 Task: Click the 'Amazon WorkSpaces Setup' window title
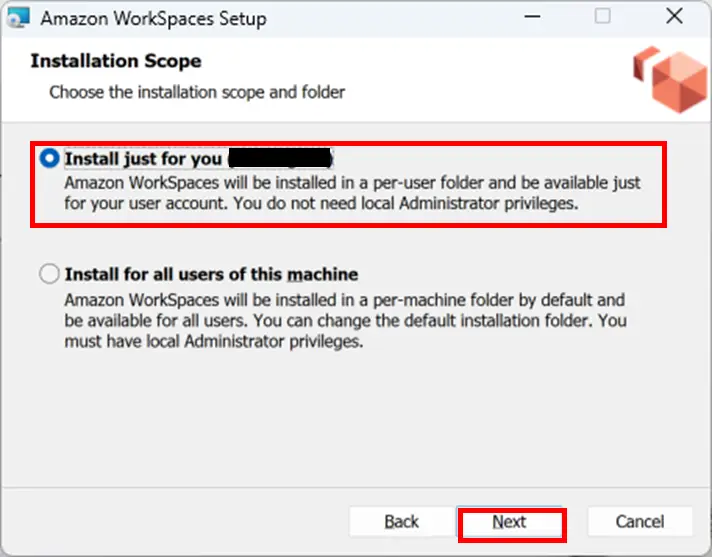pyautogui.click(x=153, y=19)
